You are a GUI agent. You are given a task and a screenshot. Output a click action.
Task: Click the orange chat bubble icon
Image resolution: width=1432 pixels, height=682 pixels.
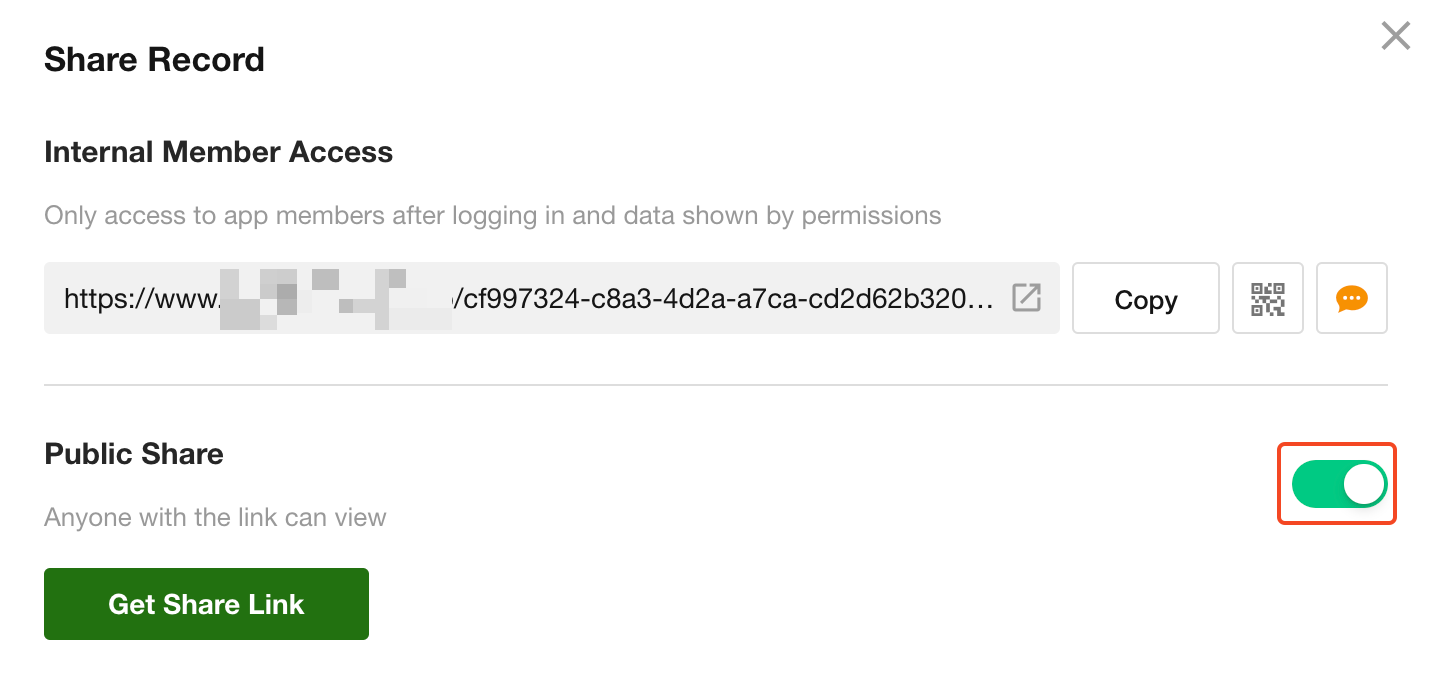click(x=1352, y=299)
